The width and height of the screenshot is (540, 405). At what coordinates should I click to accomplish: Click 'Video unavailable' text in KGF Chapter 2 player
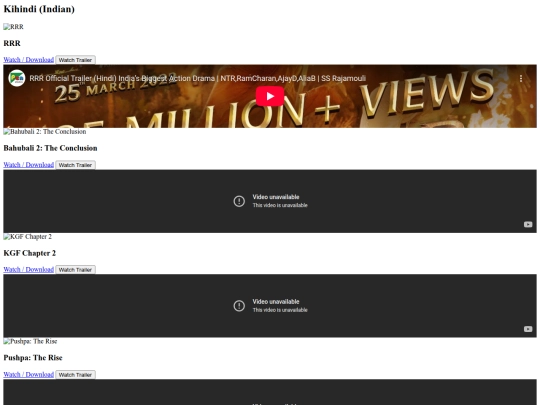(276, 302)
